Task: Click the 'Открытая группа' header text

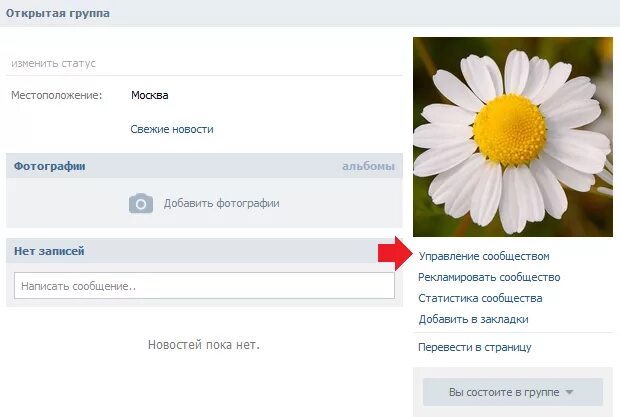Action: (58, 13)
